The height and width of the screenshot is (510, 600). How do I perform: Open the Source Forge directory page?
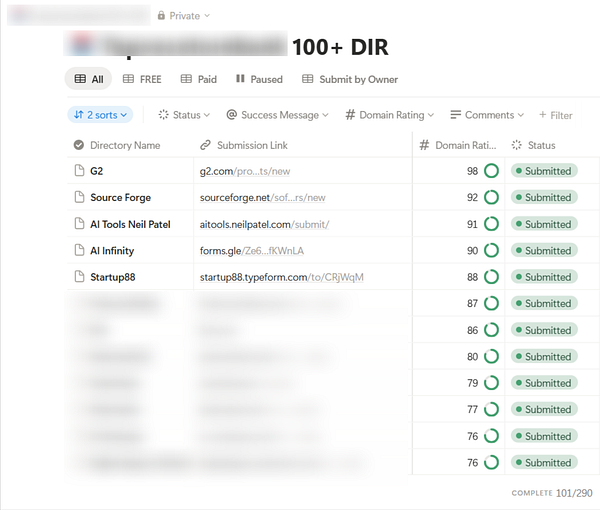121,197
